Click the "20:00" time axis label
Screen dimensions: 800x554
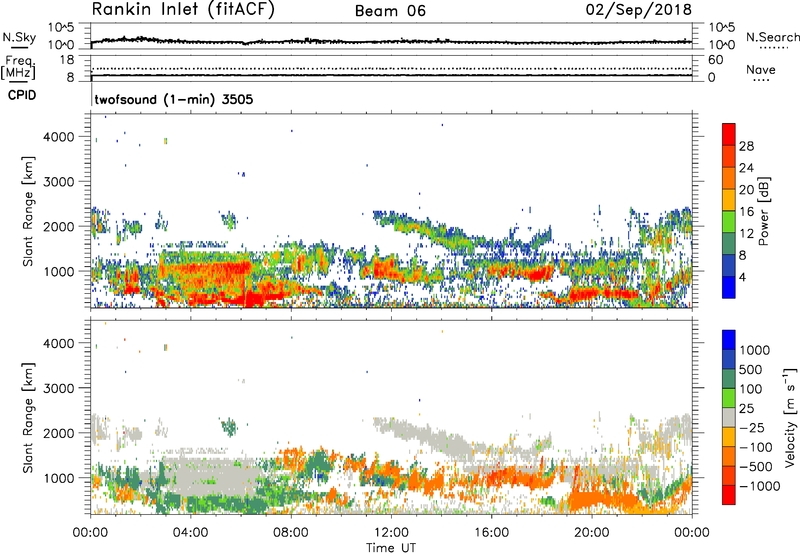(x=591, y=533)
